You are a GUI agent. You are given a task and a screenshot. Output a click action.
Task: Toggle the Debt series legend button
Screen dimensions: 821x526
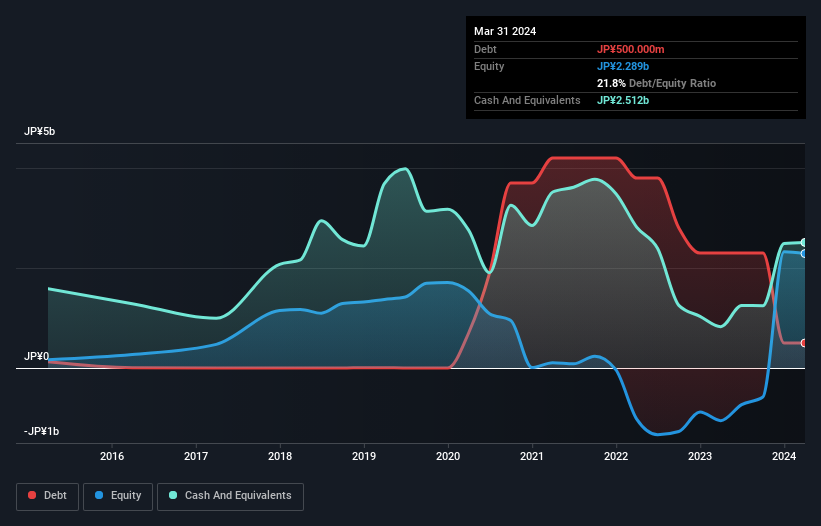pos(48,496)
